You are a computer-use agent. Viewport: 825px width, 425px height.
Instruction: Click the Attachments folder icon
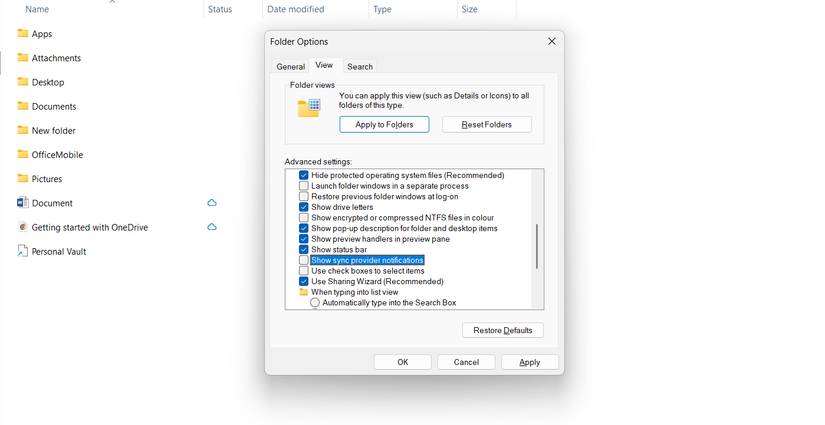[x=23, y=57]
